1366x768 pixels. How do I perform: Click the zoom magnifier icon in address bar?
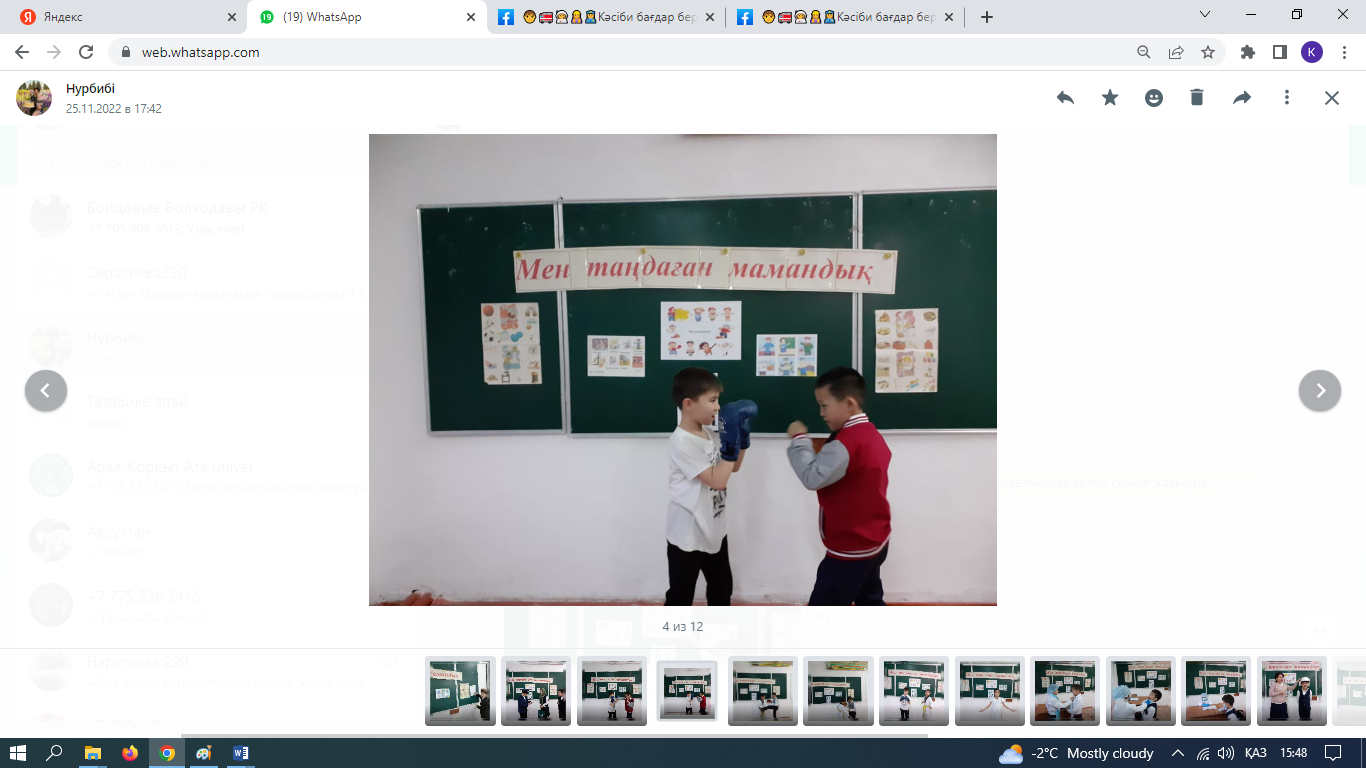click(x=1144, y=52)
